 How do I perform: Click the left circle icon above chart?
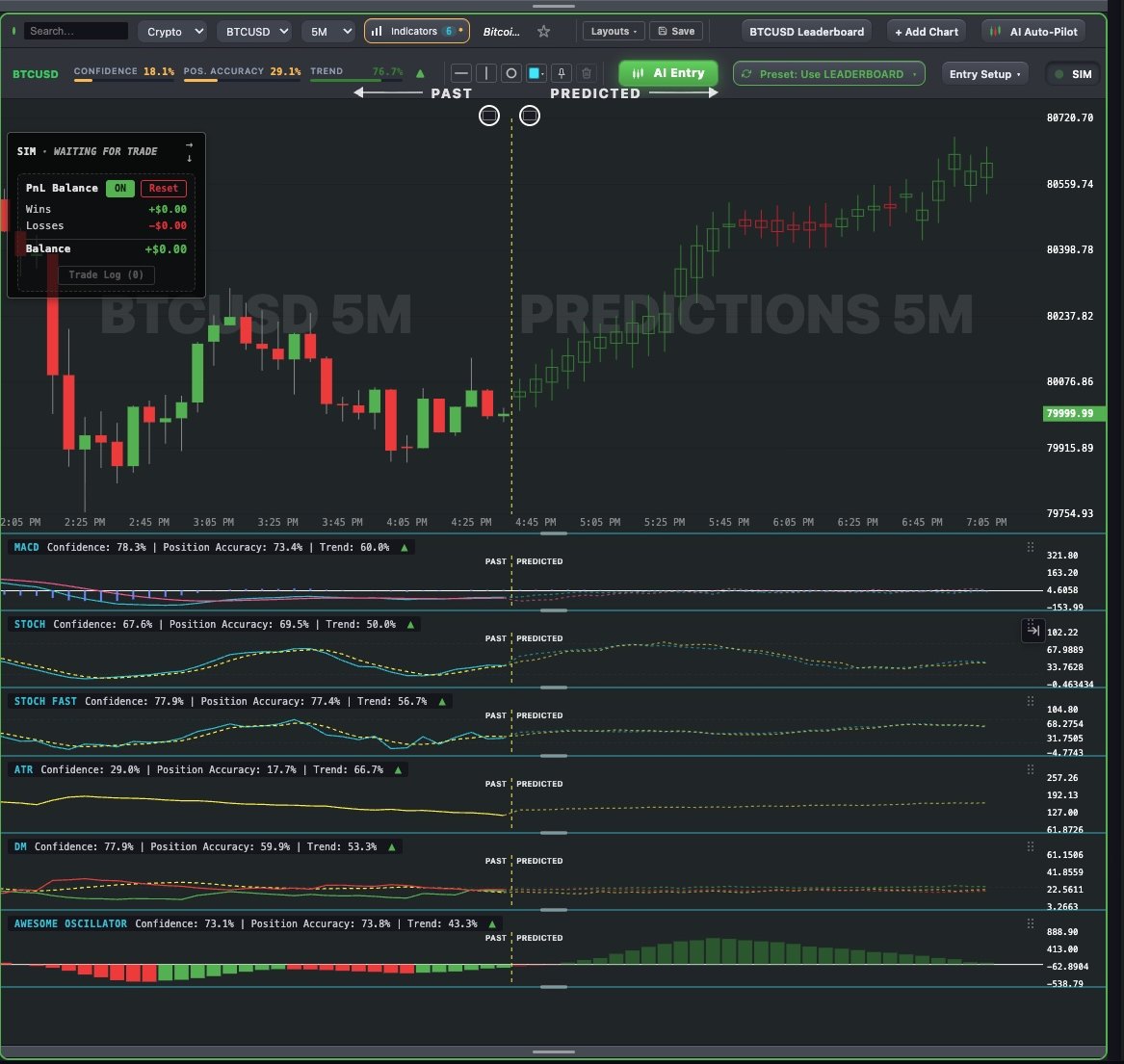(x=489, y=116)
